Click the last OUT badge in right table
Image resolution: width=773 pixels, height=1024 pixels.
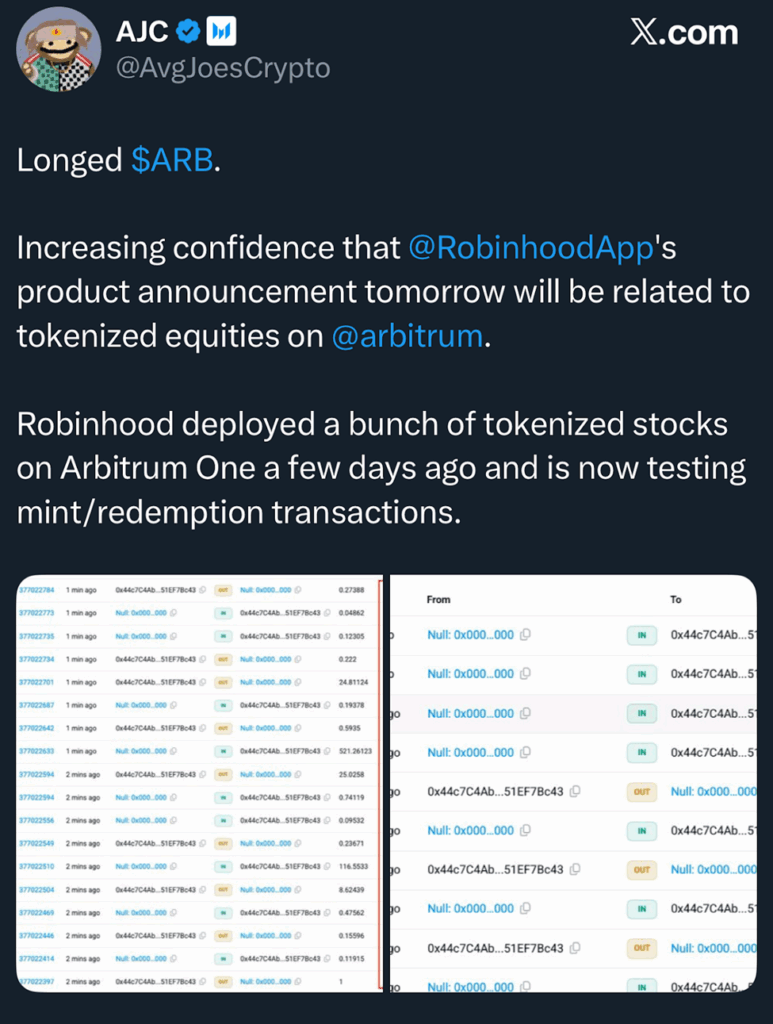(641, 948)
